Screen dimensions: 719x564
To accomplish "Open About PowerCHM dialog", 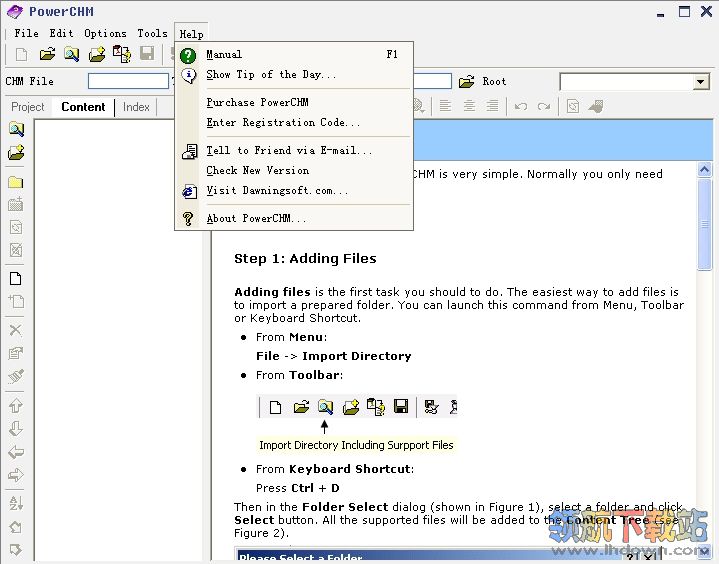I will point(294,219).
